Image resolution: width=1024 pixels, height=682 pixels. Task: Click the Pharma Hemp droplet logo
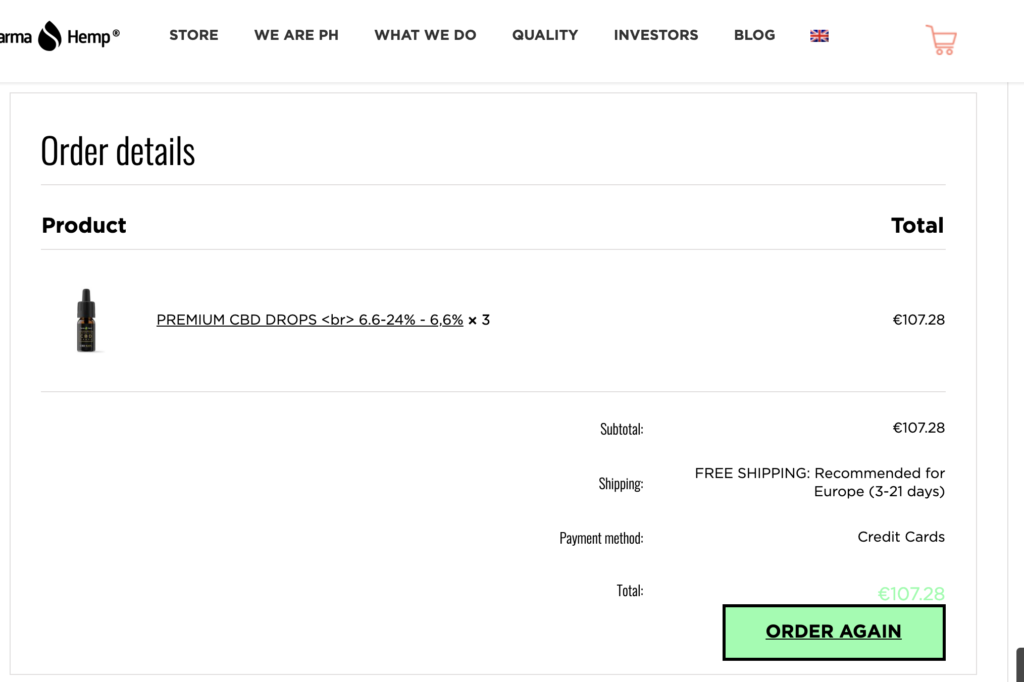point(50,36)
